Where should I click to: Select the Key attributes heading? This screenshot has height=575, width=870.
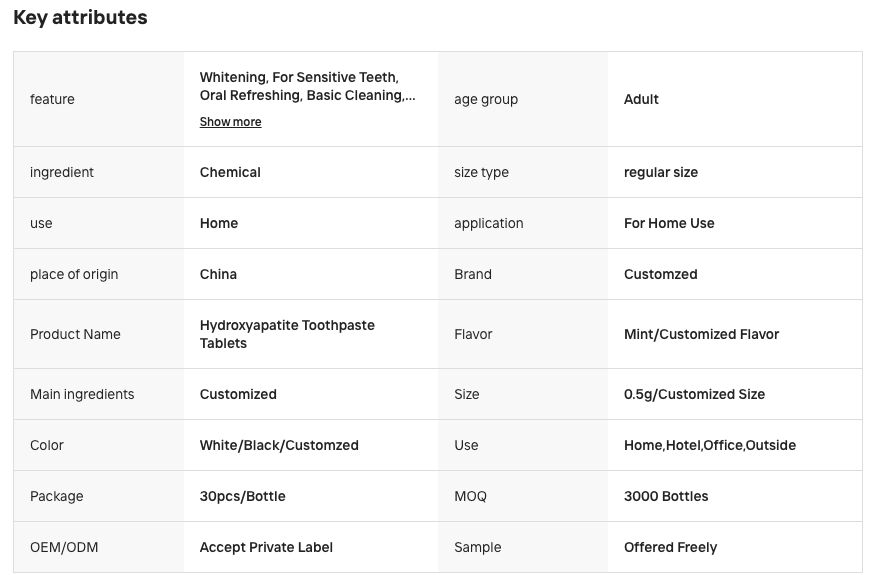click(80, 17)
